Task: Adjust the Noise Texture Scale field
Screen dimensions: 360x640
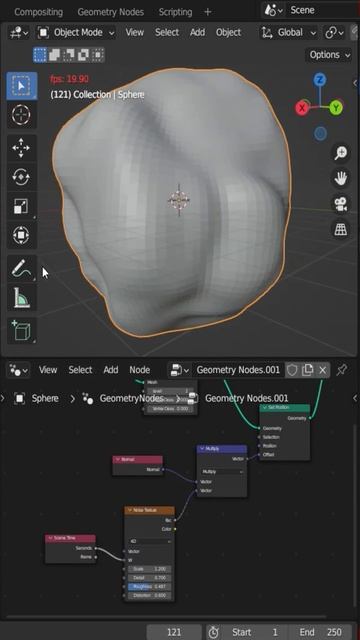Action: (x=149, y=569)
